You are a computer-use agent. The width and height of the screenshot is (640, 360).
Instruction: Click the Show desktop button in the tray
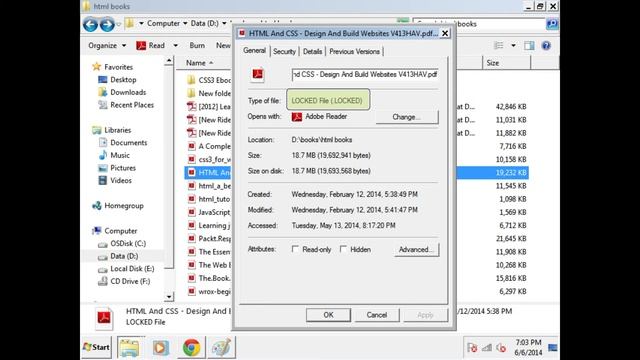click(553, 348)
